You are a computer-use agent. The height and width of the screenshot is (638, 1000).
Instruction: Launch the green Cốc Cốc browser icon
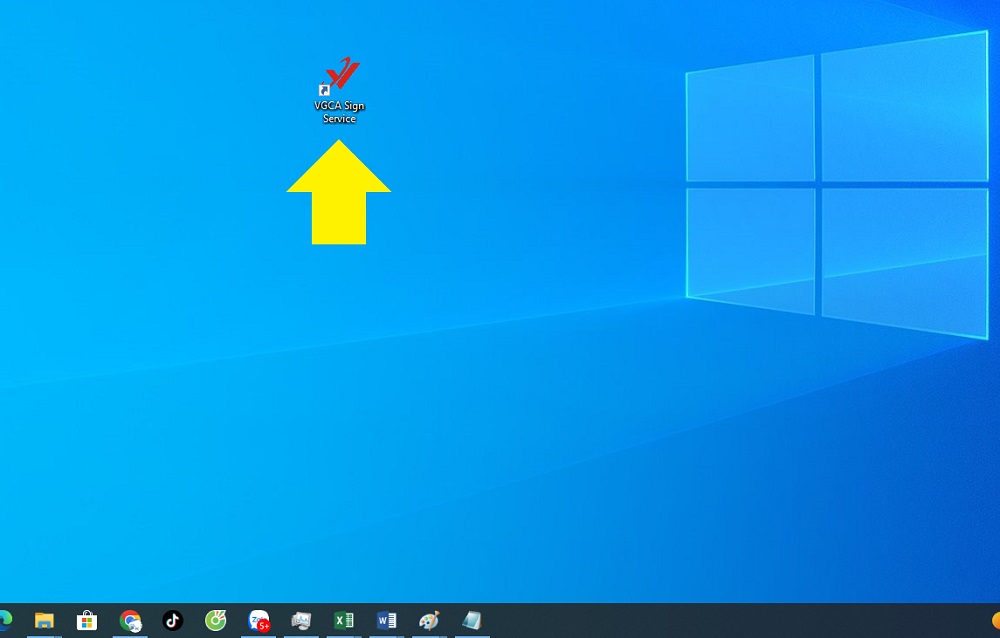point(216,621)
